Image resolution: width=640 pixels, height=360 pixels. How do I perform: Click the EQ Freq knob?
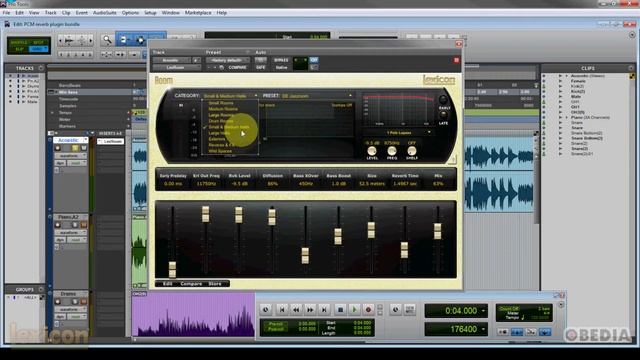392,151
